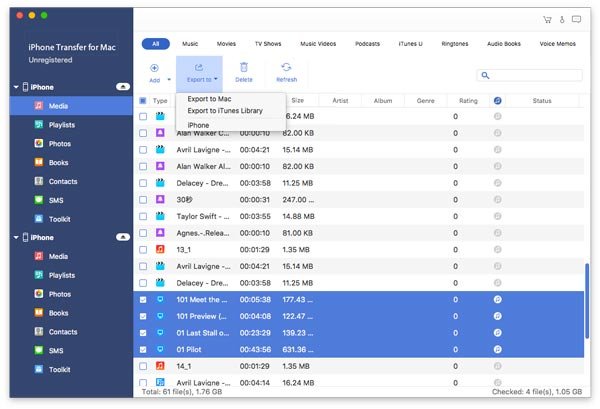Viewport: 600px width, 409px height.
Task: Collapse the first iPhone tree
Action: coord(16,87)
